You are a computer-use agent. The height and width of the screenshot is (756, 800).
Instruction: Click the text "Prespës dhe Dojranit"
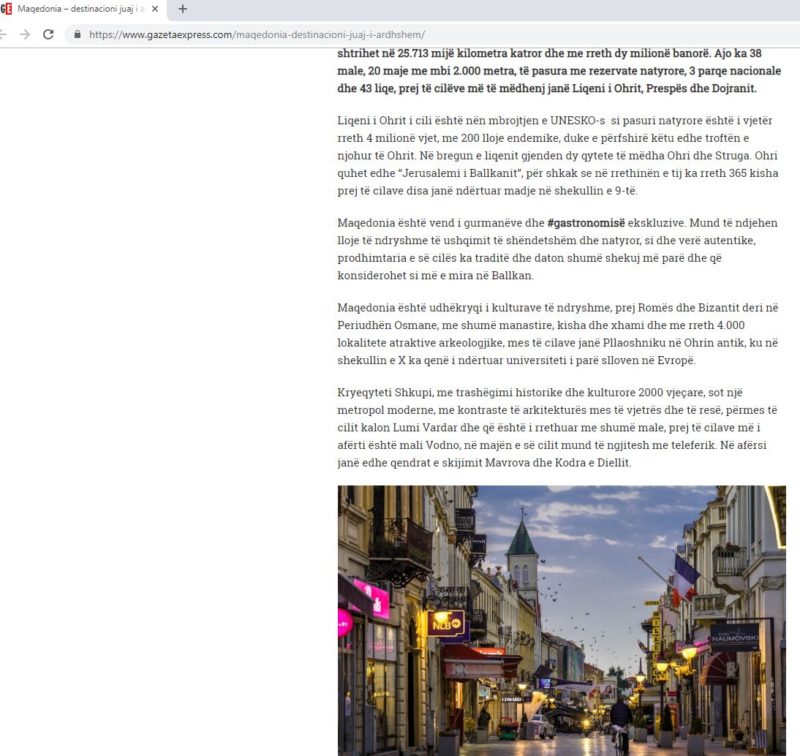click(x=701, y=88)
